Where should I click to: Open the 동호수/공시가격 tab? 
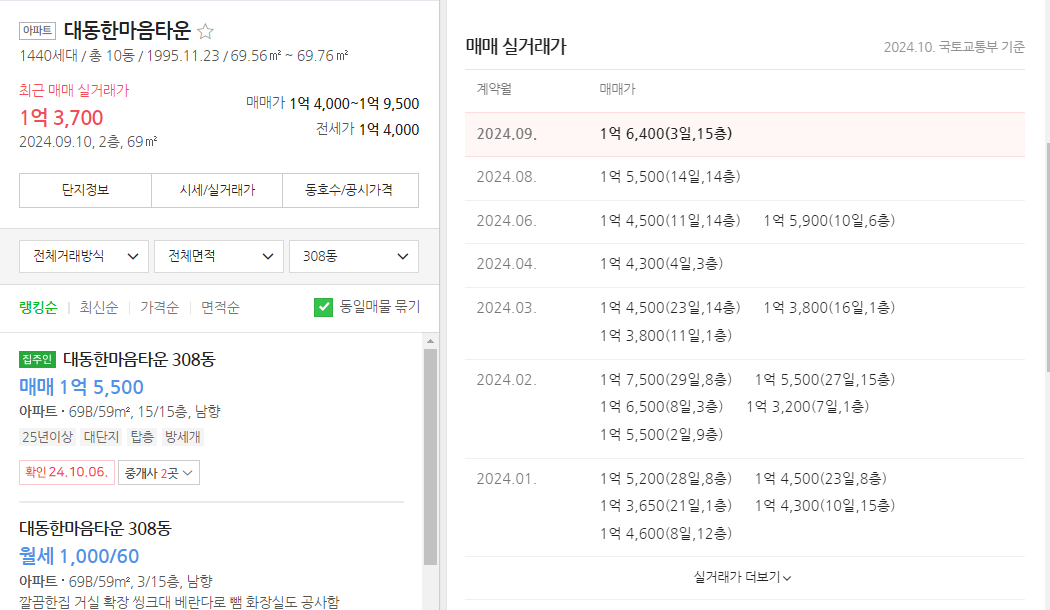[x=350, y=190]
